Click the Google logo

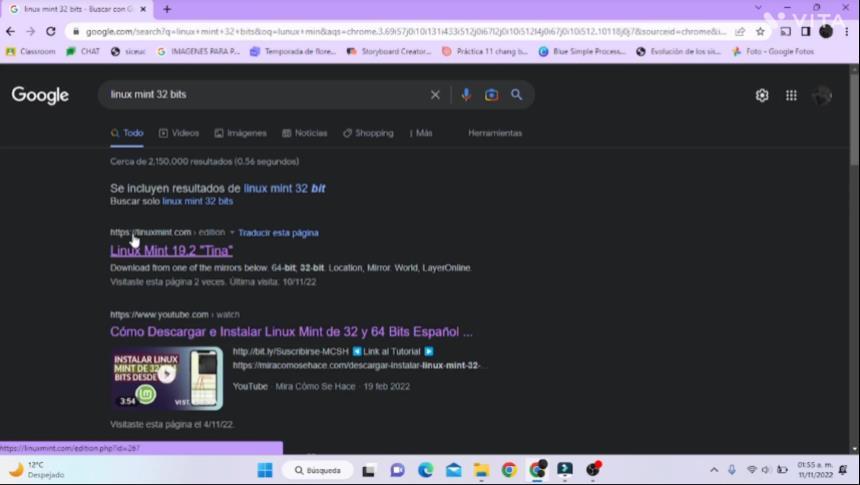[x=40, y=95]
